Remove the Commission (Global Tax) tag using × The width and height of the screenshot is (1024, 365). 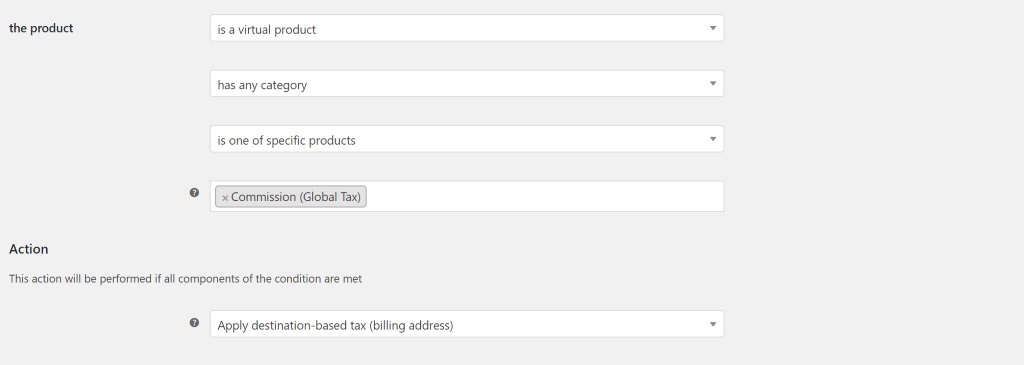coord(225,197)
